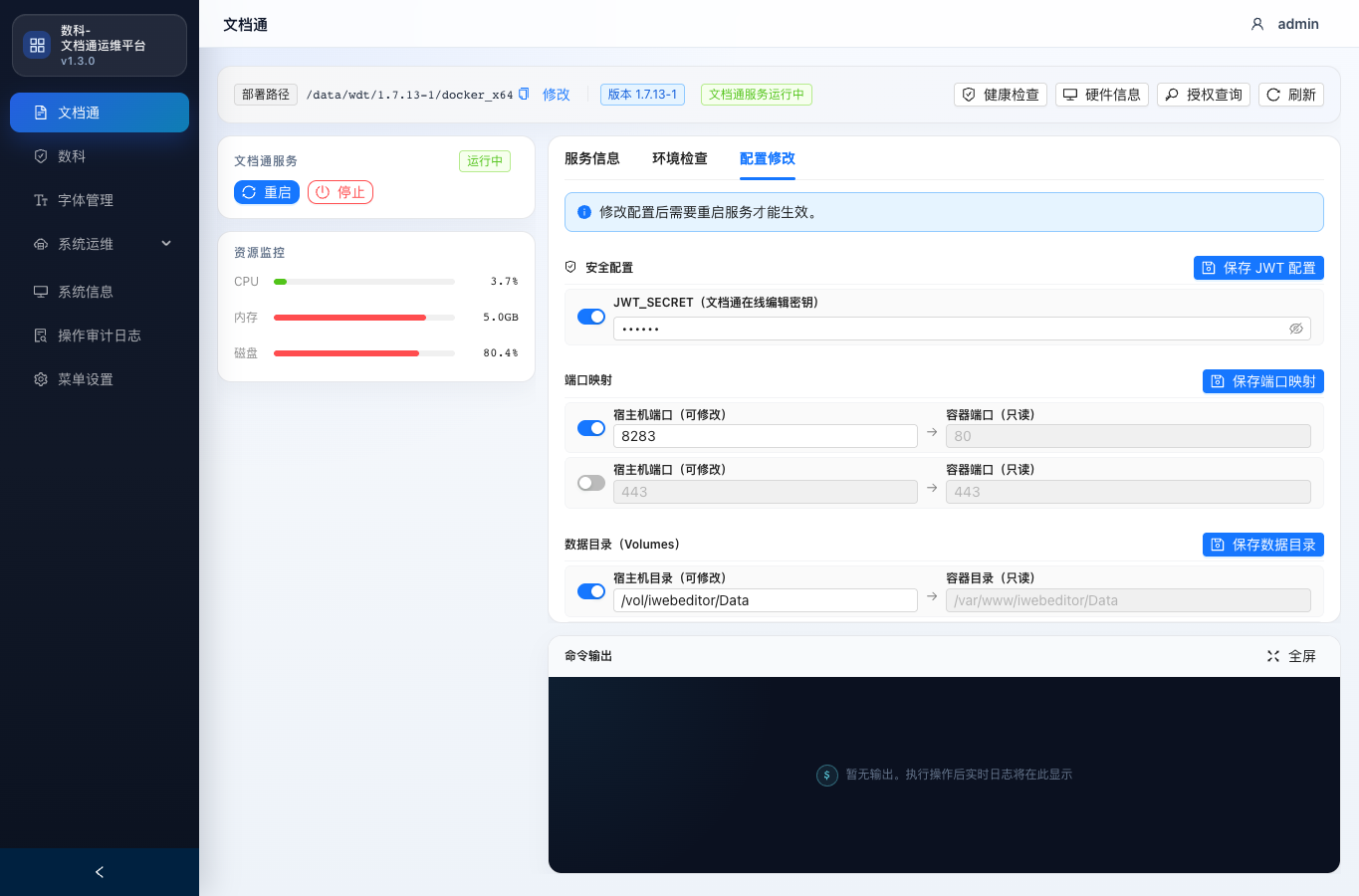Select the 配置修改 tab
Screen dimensions: 1359x896
(x=768, y=158)
